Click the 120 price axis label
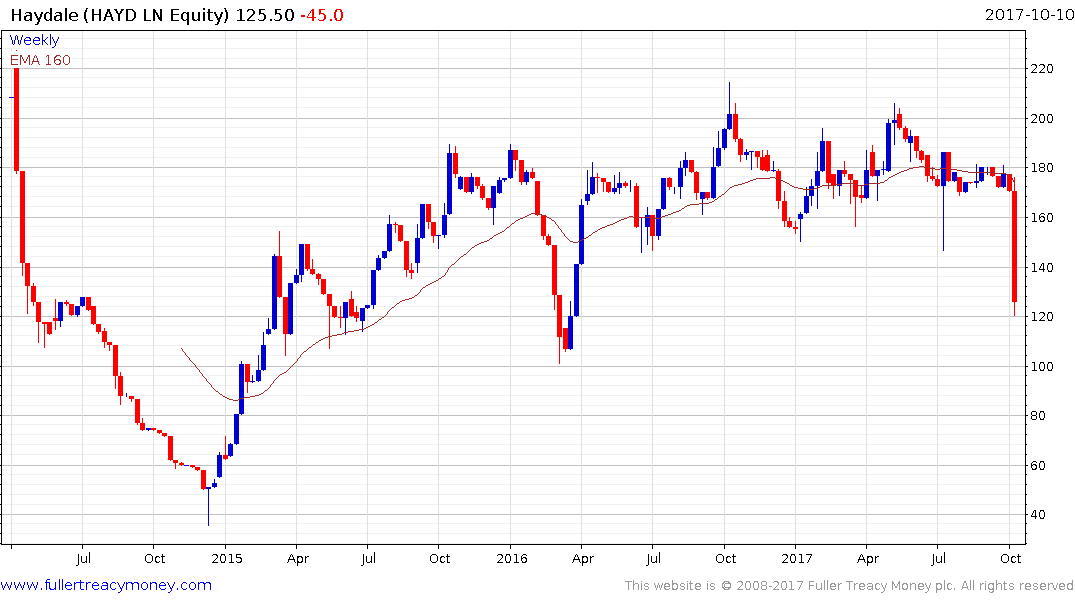This screenshot has height=600, width=1075. [1042, 317]
